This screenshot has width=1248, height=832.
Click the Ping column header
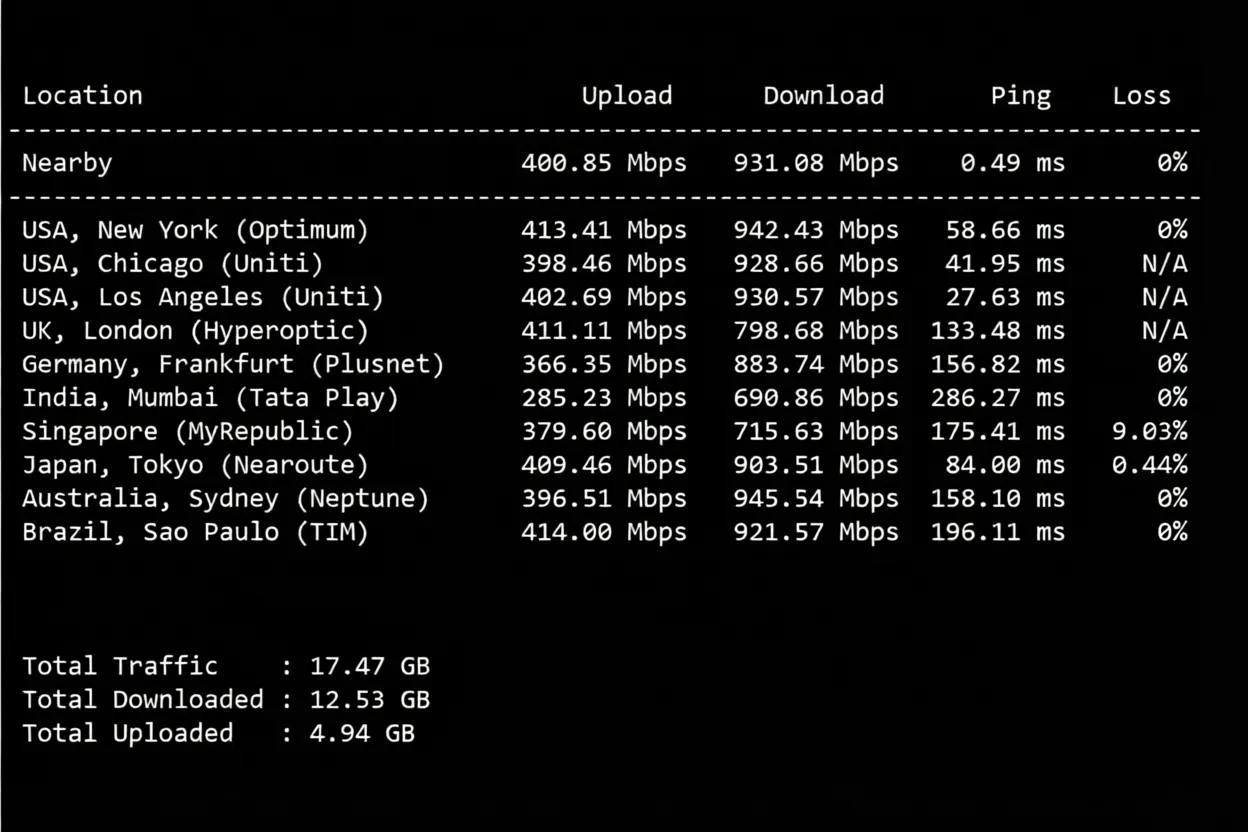pyautogui.click(x=1021, y=97)
